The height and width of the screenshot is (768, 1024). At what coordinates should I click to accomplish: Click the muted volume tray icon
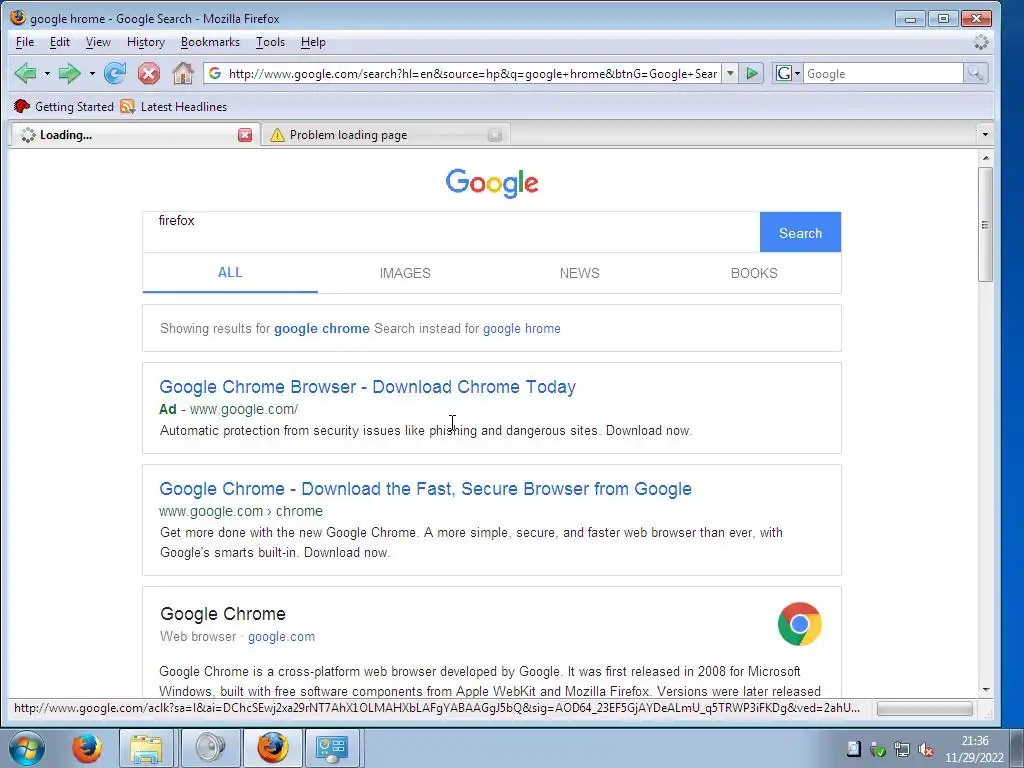[x=925, y=750]
